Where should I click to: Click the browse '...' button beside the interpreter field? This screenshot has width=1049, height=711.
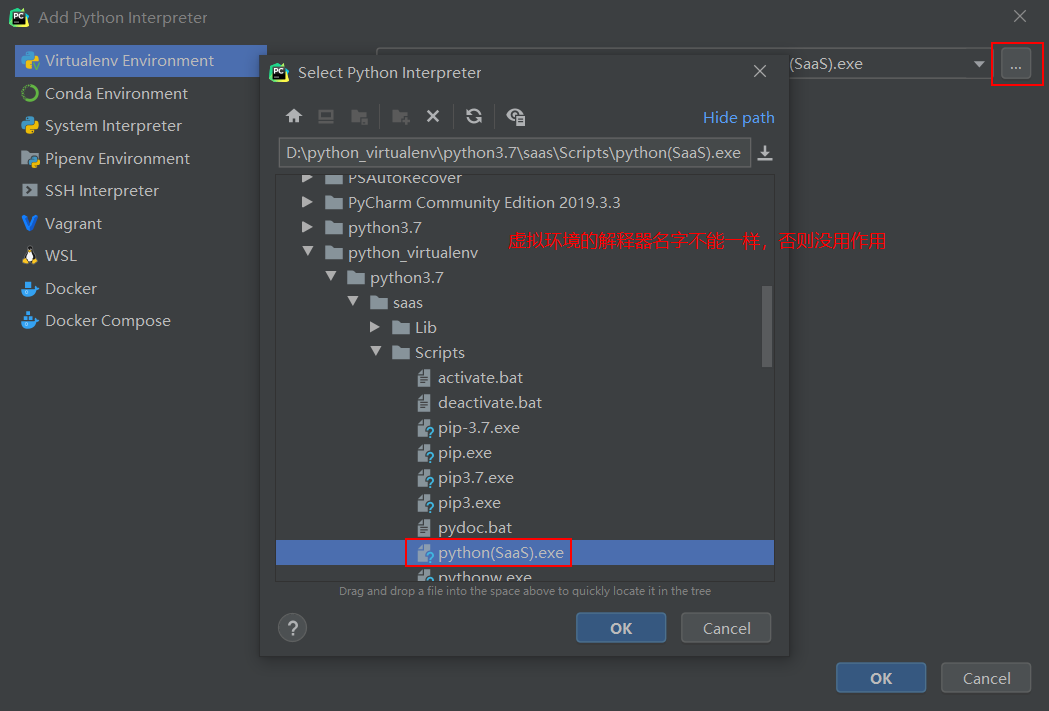point(1016,64)
